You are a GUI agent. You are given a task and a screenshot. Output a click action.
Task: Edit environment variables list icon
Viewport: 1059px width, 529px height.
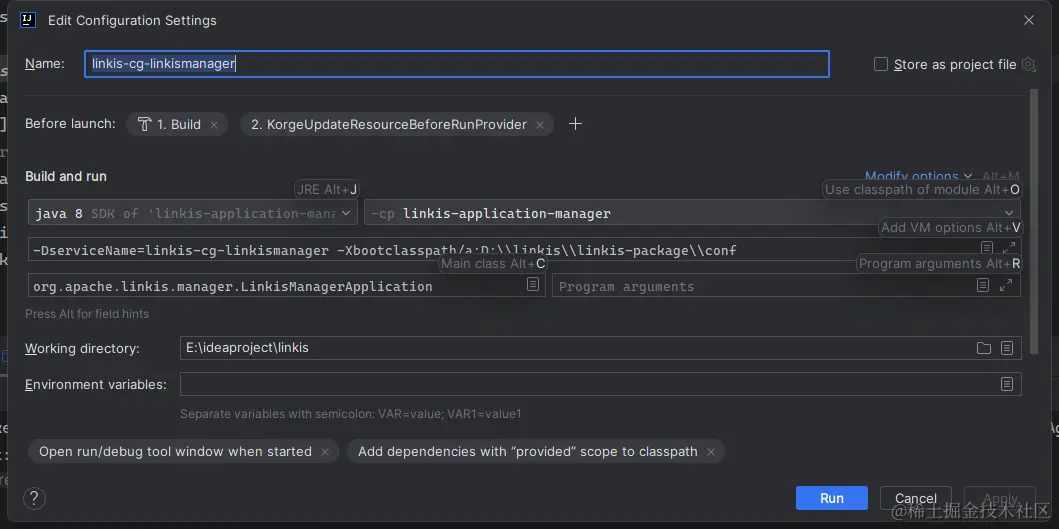click(1006, 384)
